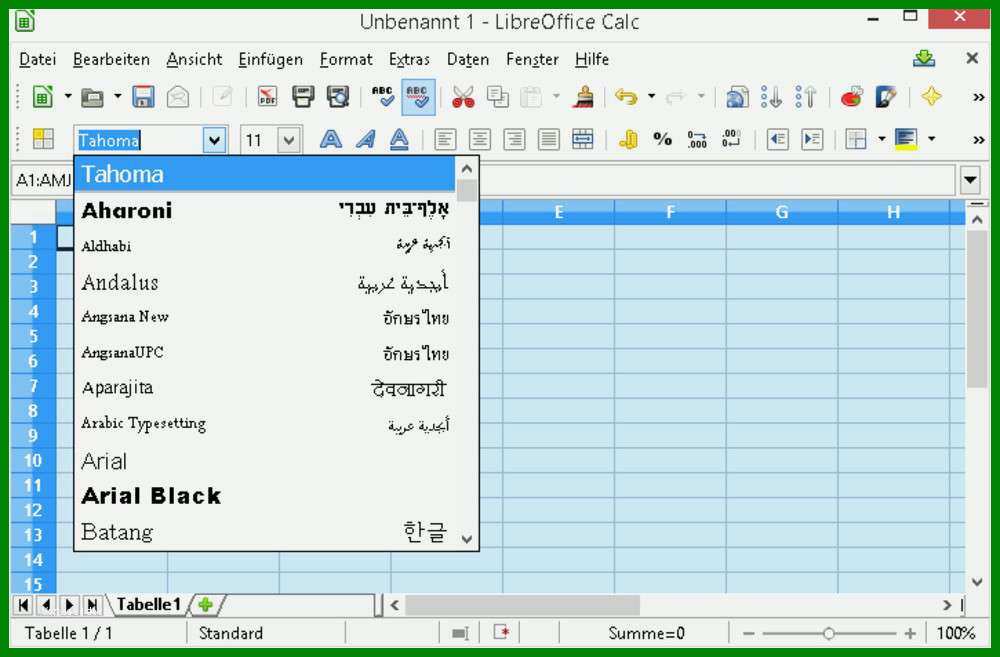Apply Percent number format
This screenshot has height=657, width=1000.
coord(663,139)
